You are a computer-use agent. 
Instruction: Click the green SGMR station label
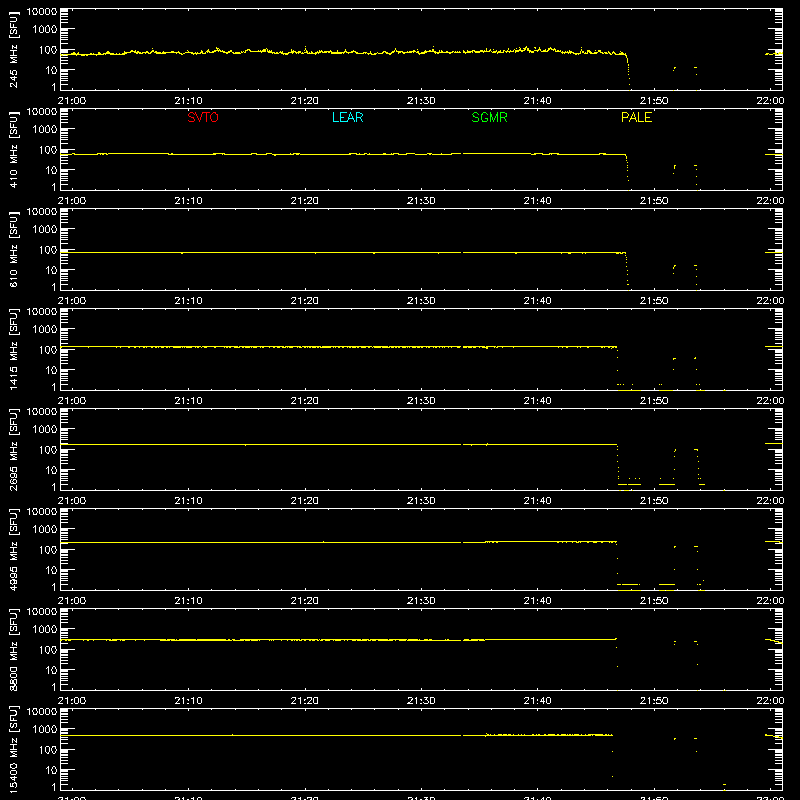[x=489, y=117]
